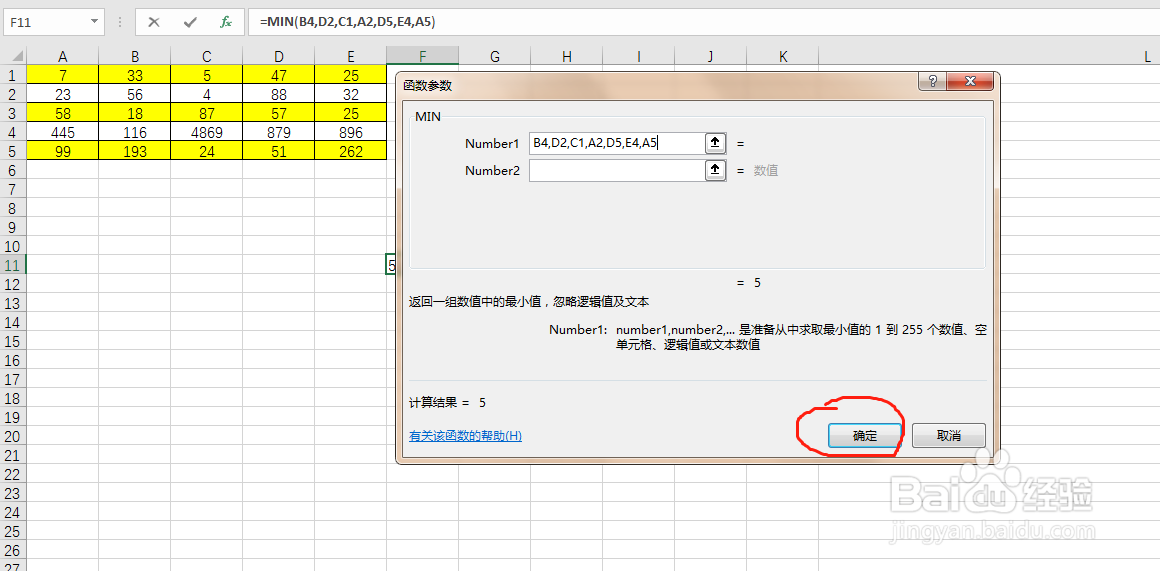
Task: Click cell A3 containing 58
Action: click(63, 114)
